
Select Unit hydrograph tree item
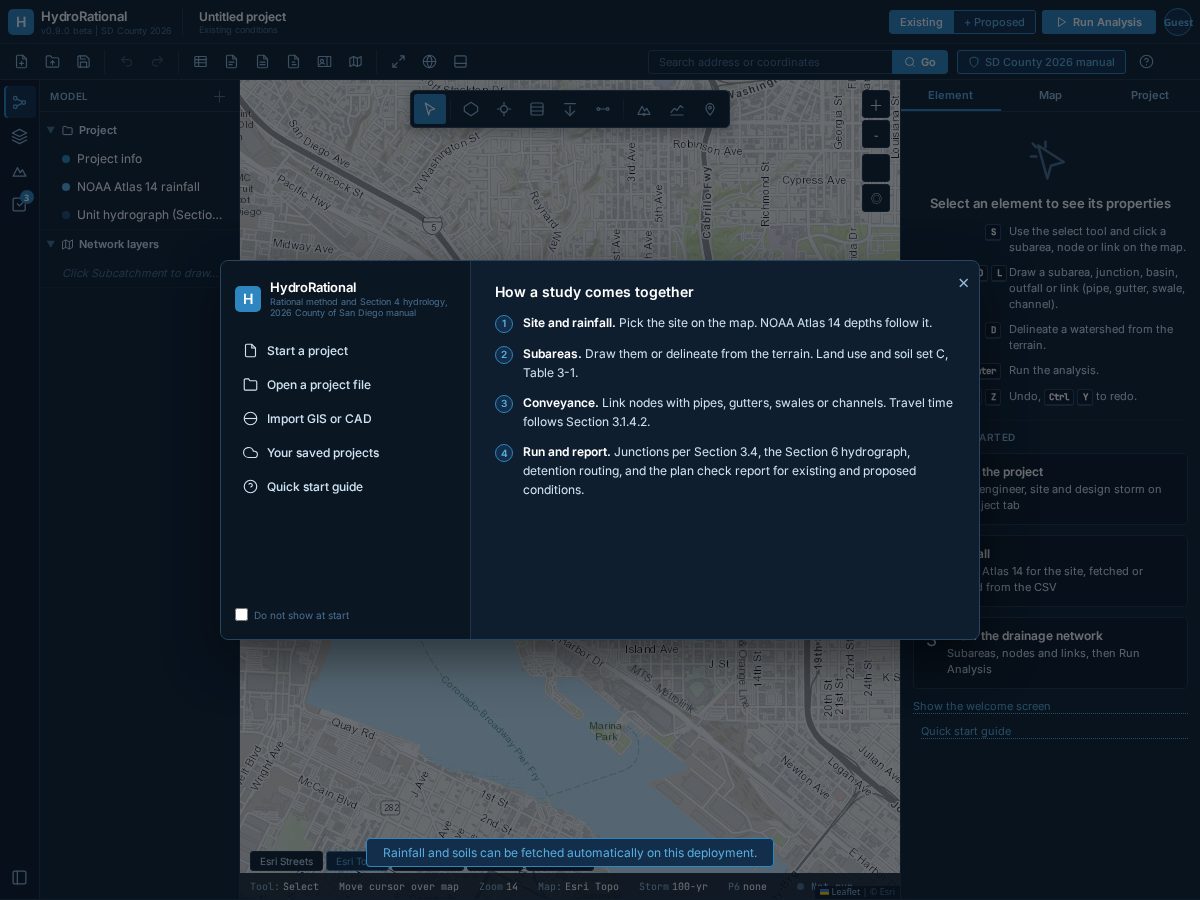pos(140,215)
